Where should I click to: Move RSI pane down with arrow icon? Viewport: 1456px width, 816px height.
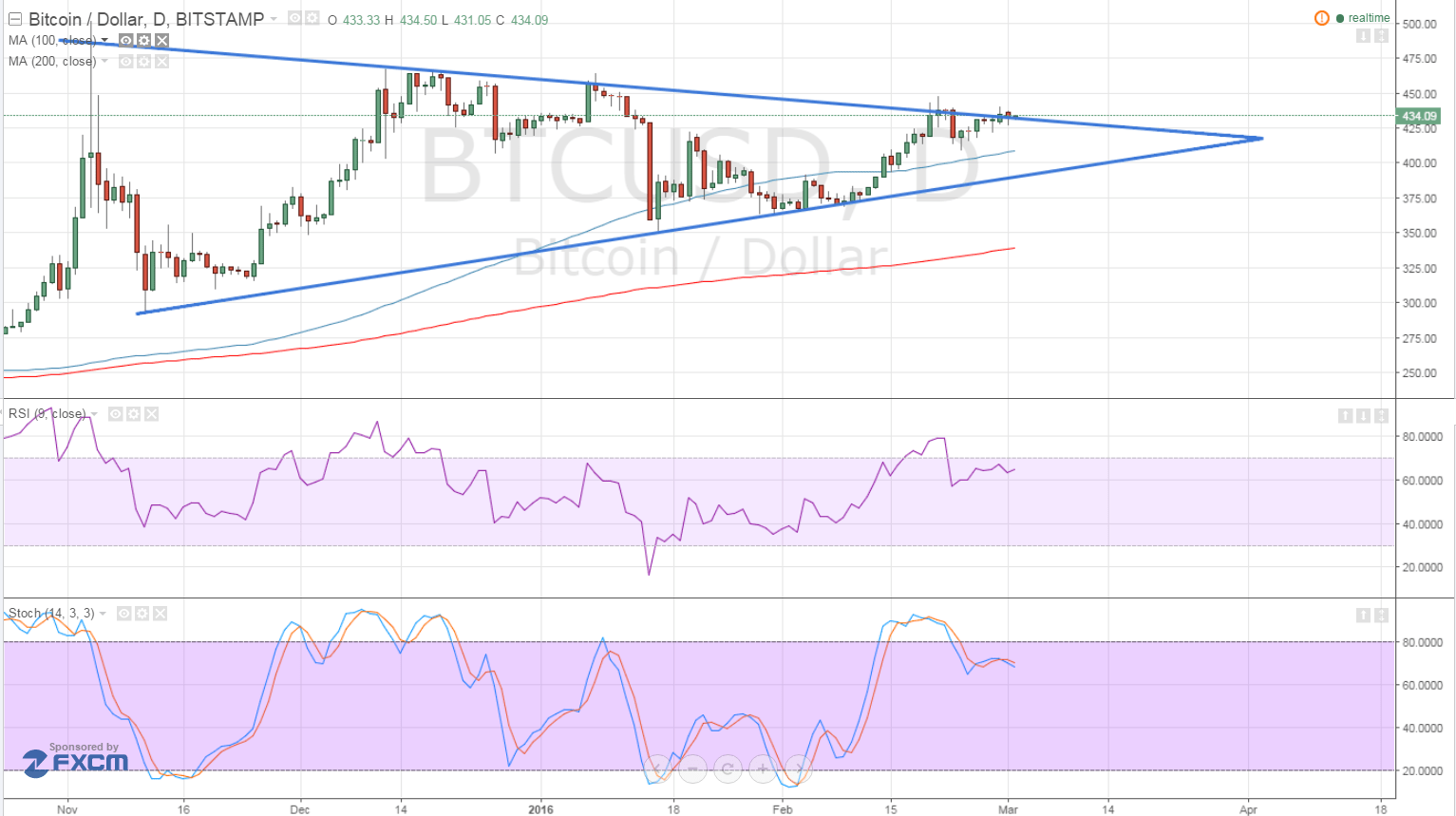point(1363,416)
